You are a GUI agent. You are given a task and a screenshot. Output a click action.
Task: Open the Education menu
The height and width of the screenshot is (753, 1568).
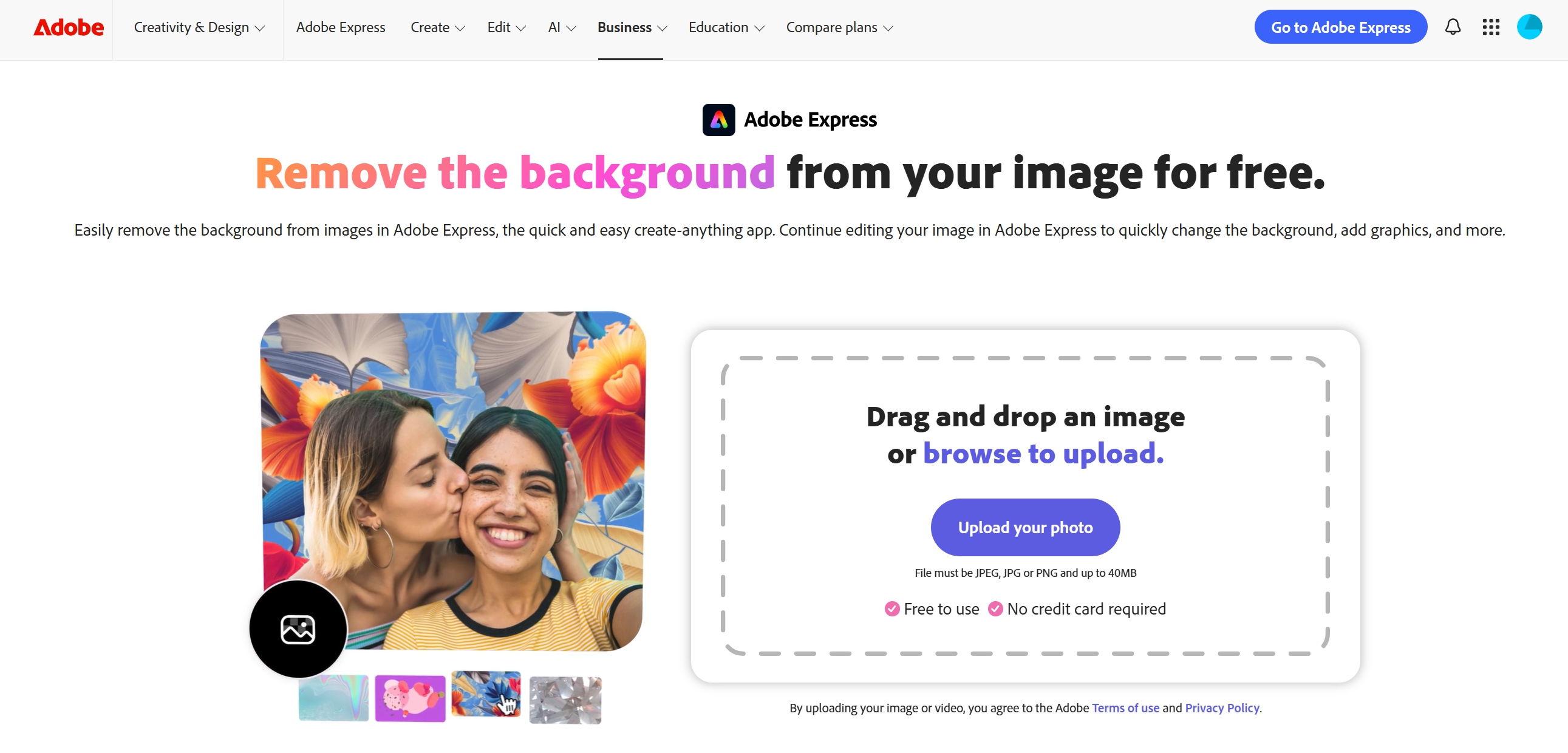tap(725, 27)
